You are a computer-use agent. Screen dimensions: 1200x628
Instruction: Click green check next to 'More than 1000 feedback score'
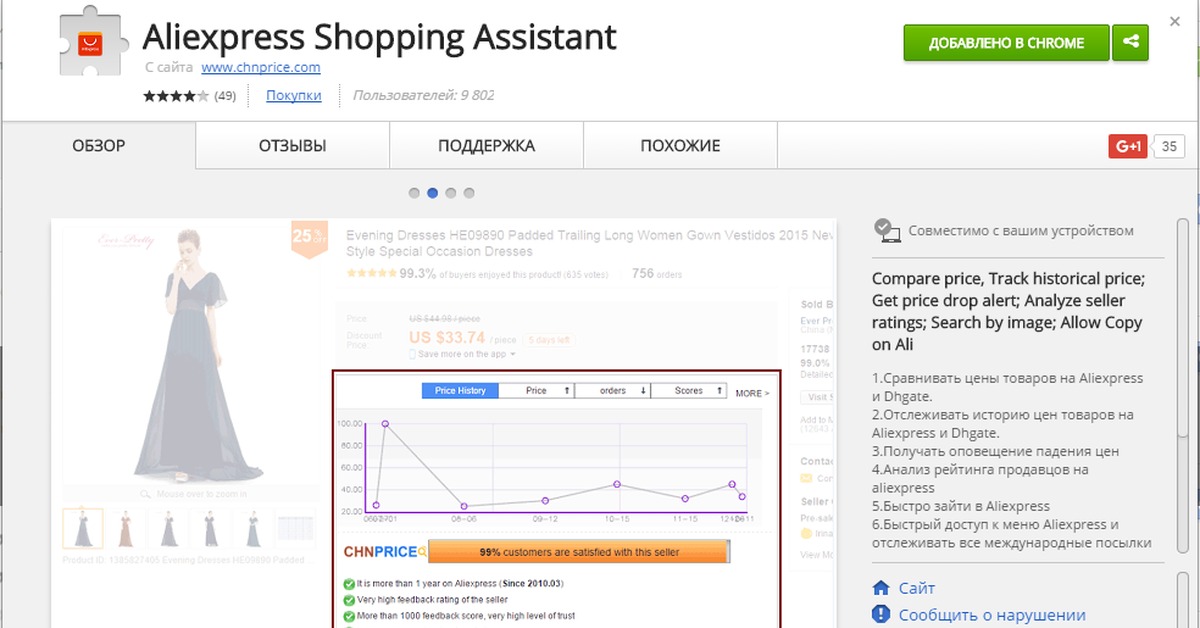(349, 615)
